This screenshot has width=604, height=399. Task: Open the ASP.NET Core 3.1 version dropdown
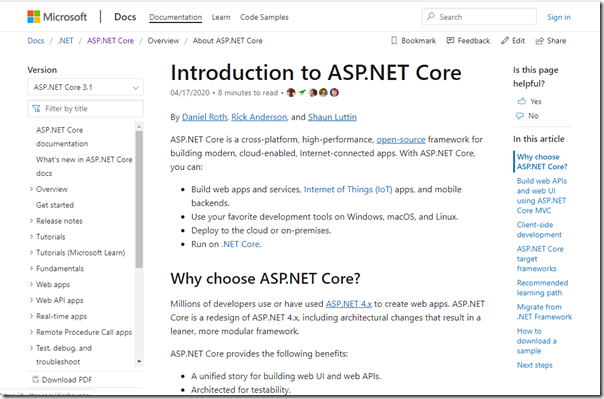coord(86,87)
